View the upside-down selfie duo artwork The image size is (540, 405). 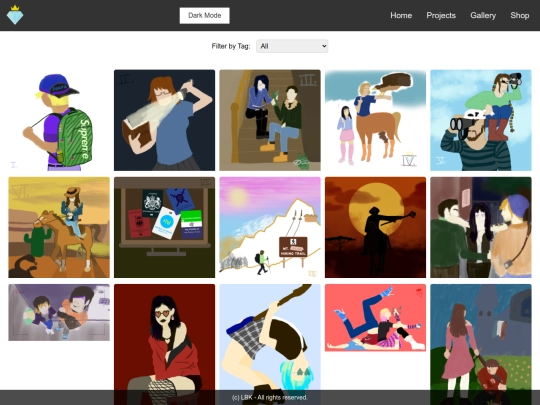point(59,312)
